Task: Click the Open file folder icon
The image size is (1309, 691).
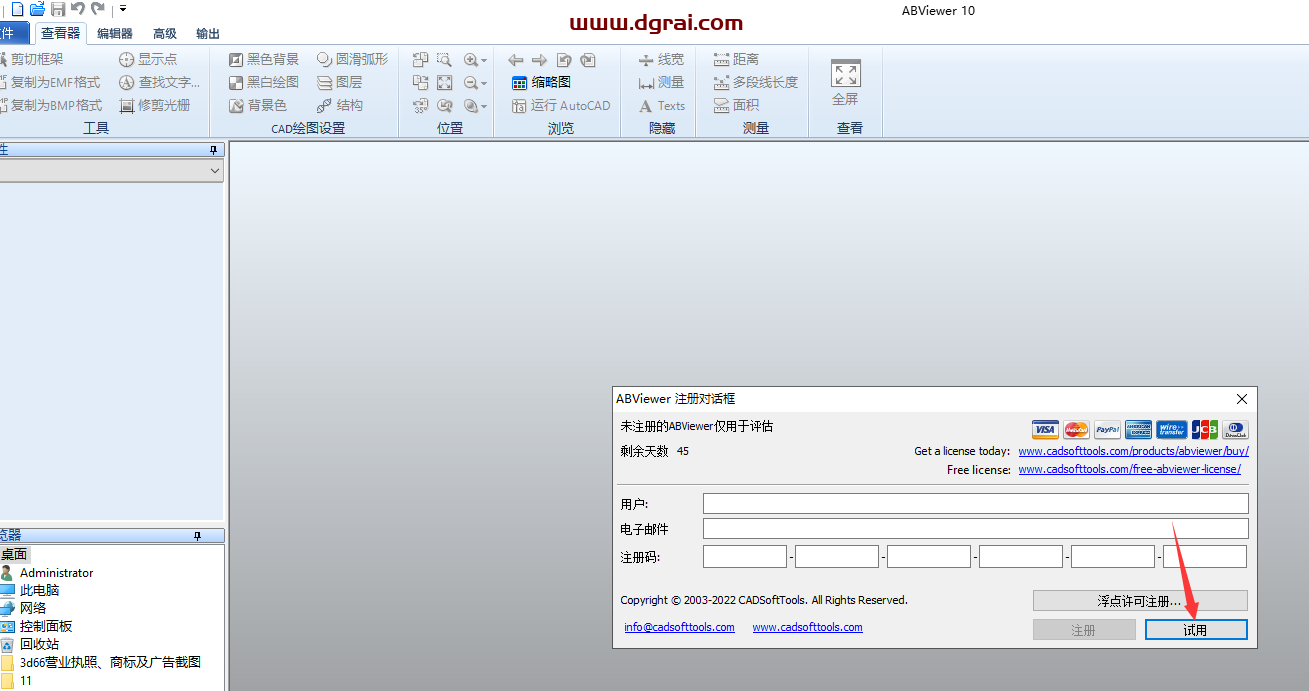Action: (37, 9)
